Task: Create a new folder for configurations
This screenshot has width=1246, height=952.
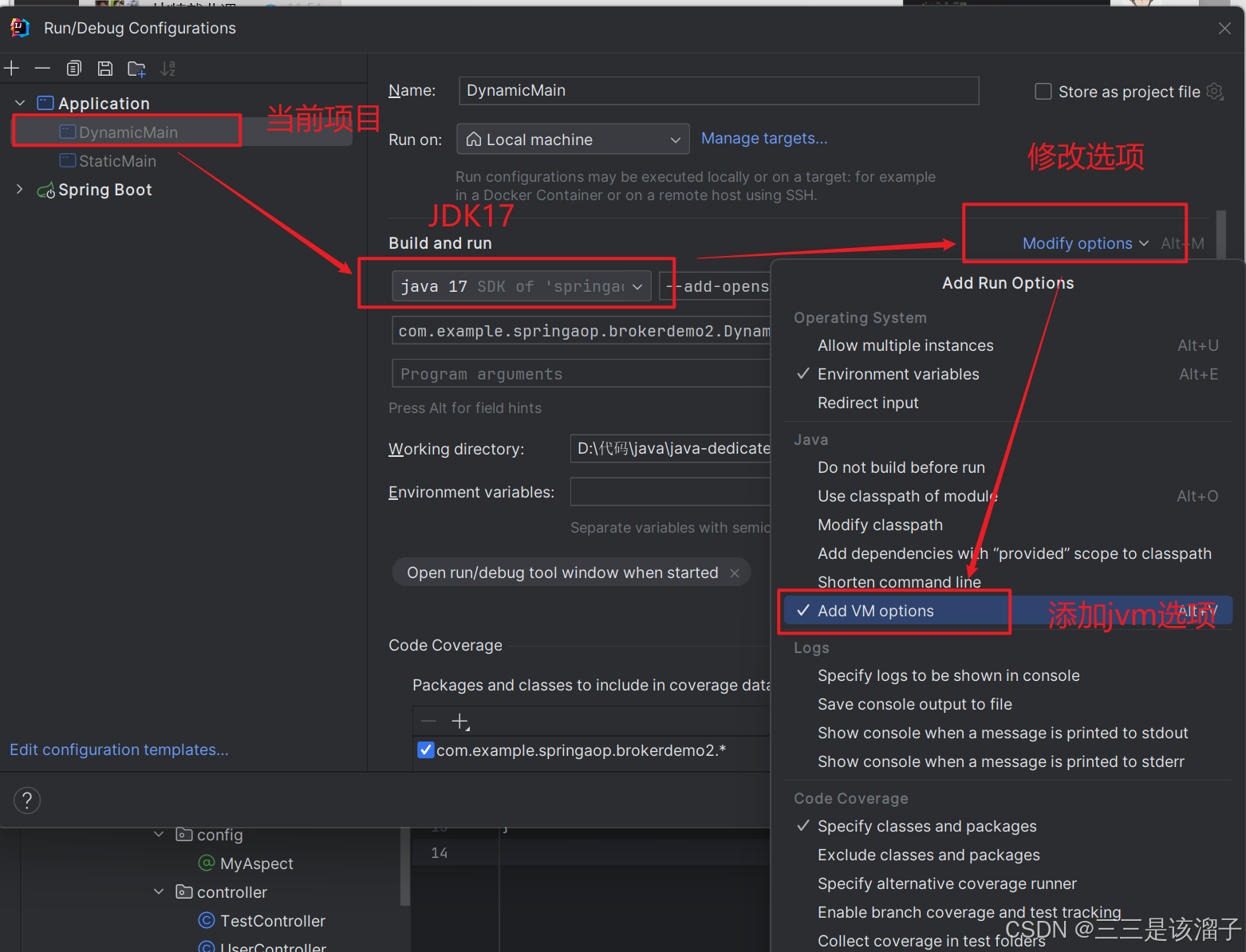Action: 136,68
